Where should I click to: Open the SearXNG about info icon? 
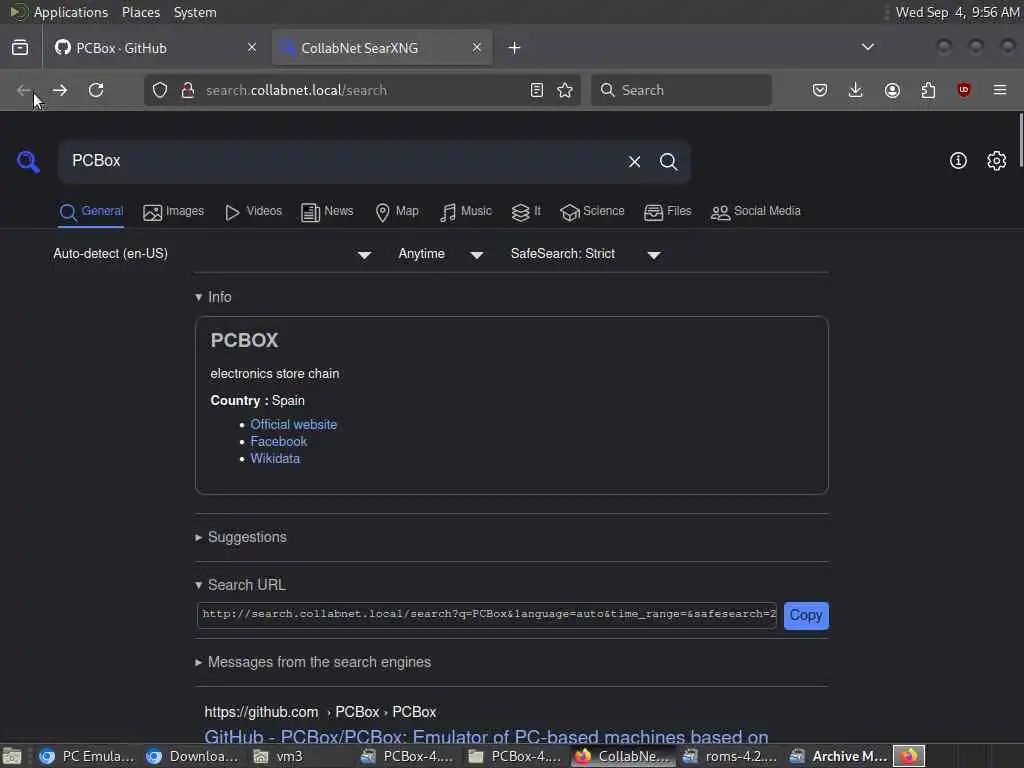958,161
